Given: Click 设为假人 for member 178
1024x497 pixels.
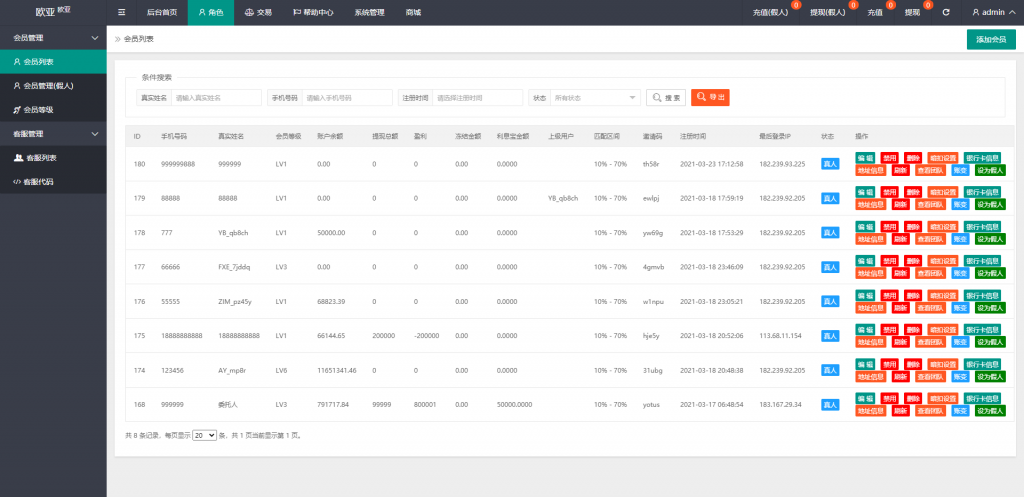Looking at the screenshot, I should 991,238.
